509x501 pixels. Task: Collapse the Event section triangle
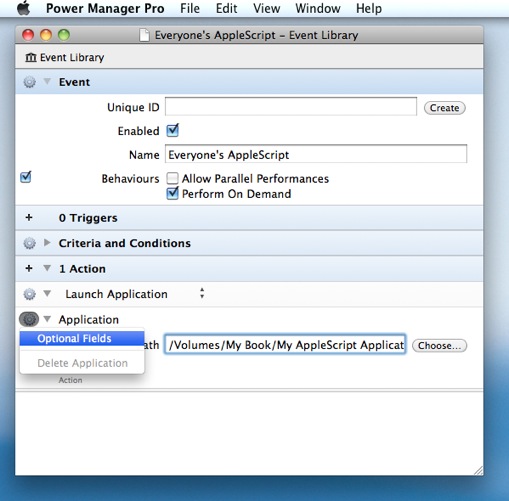click(x=47, y=81)
